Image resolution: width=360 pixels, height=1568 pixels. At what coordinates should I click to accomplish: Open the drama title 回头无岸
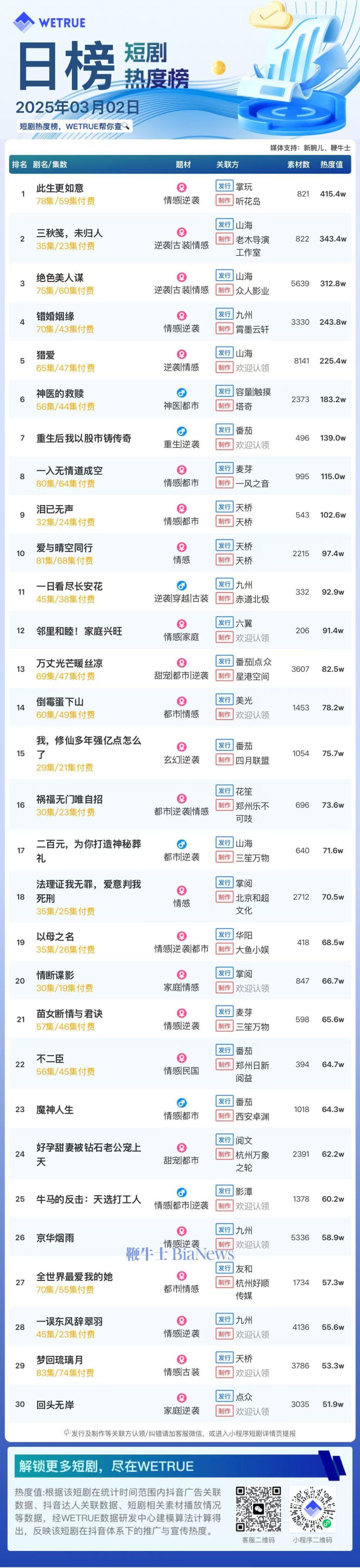point(55,1404)
